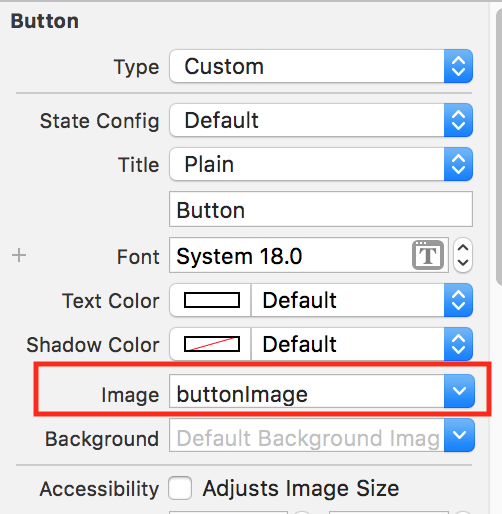Open the Text Color Default dropdown arrows

(x=458, y=300)
